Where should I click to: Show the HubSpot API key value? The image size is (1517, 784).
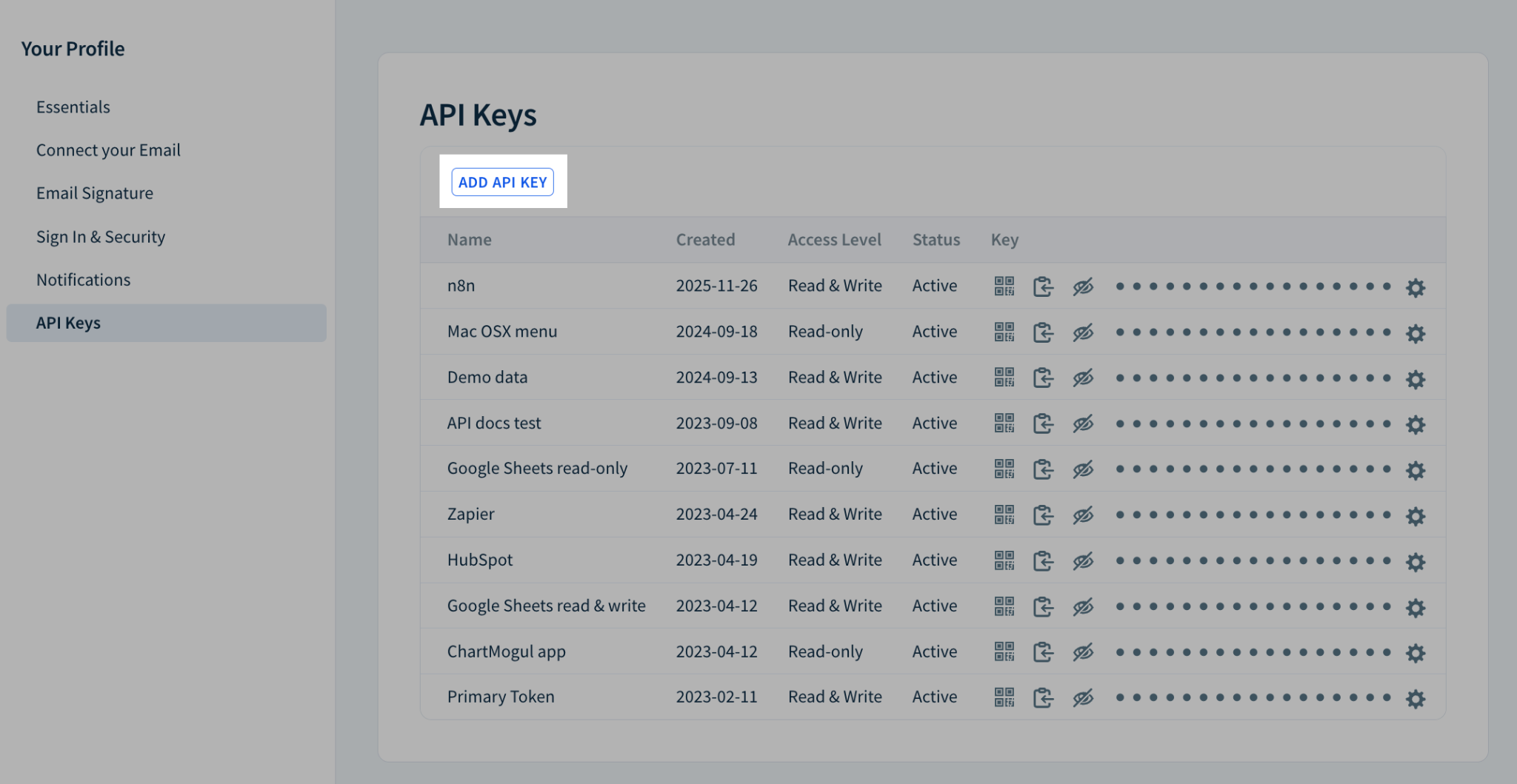[1083, 560]
